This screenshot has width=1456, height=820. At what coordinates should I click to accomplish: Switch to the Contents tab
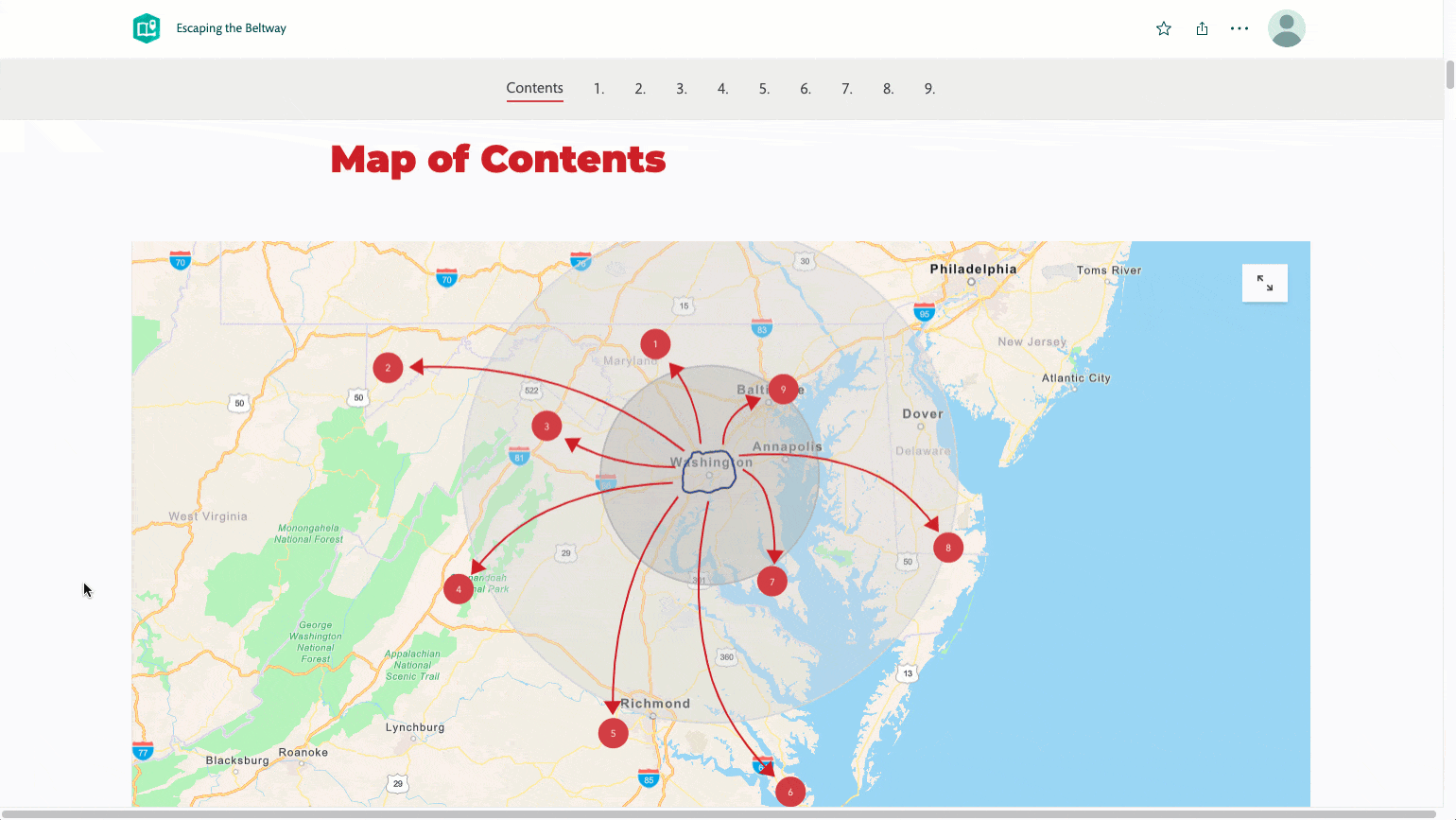pos(534,88)
